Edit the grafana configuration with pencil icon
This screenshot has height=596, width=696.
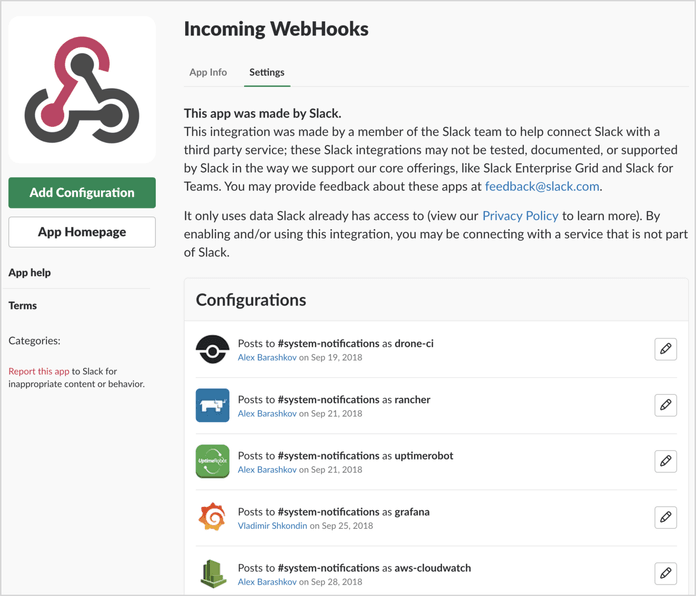coord(665,517)
